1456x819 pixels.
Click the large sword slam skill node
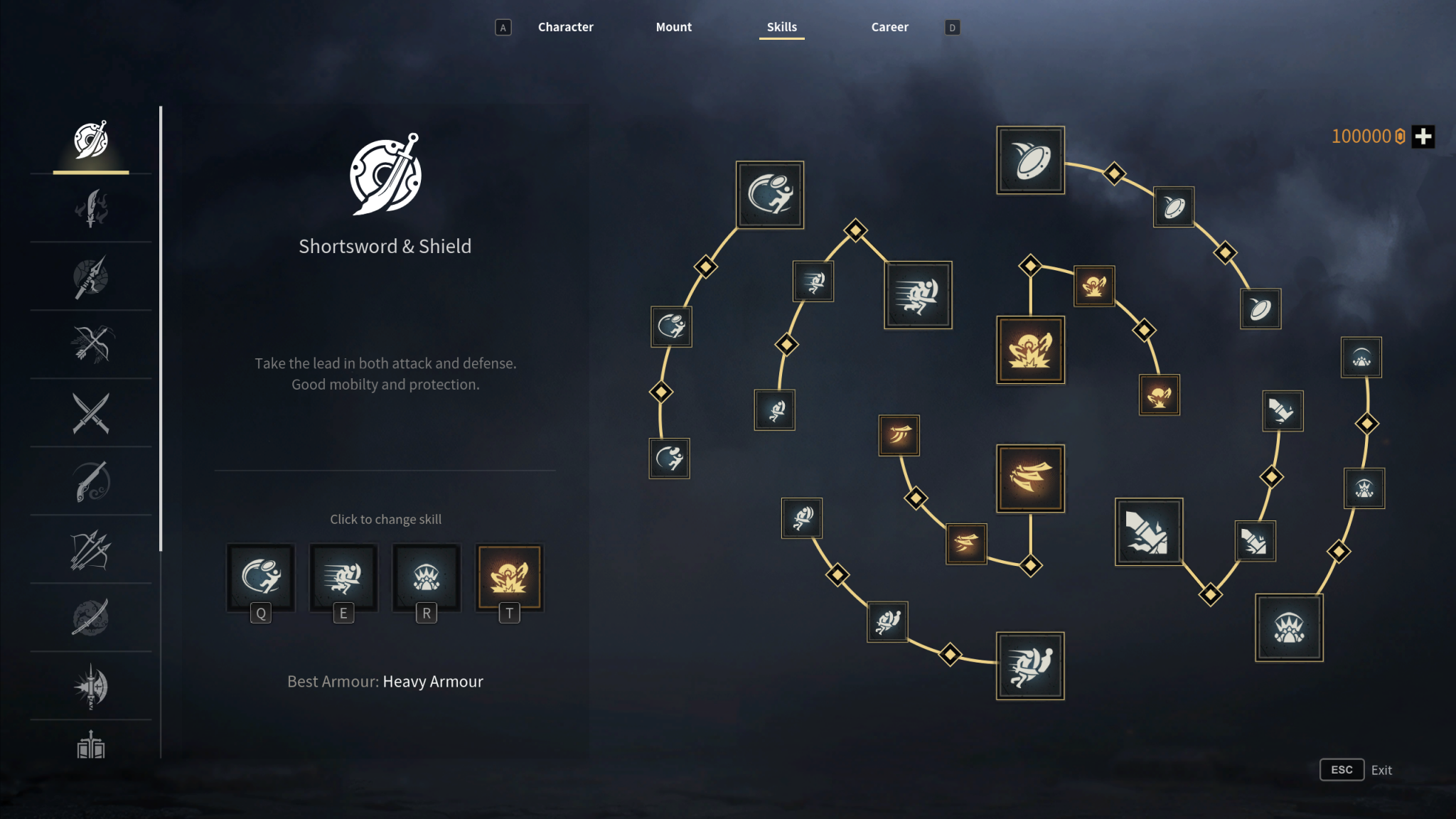coord(1149,532)
